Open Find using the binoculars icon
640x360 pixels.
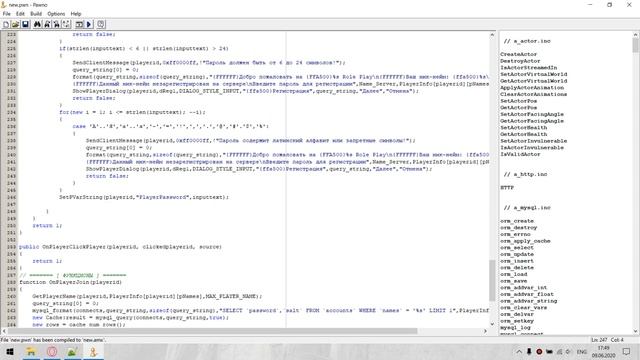[x=37, y=24]
